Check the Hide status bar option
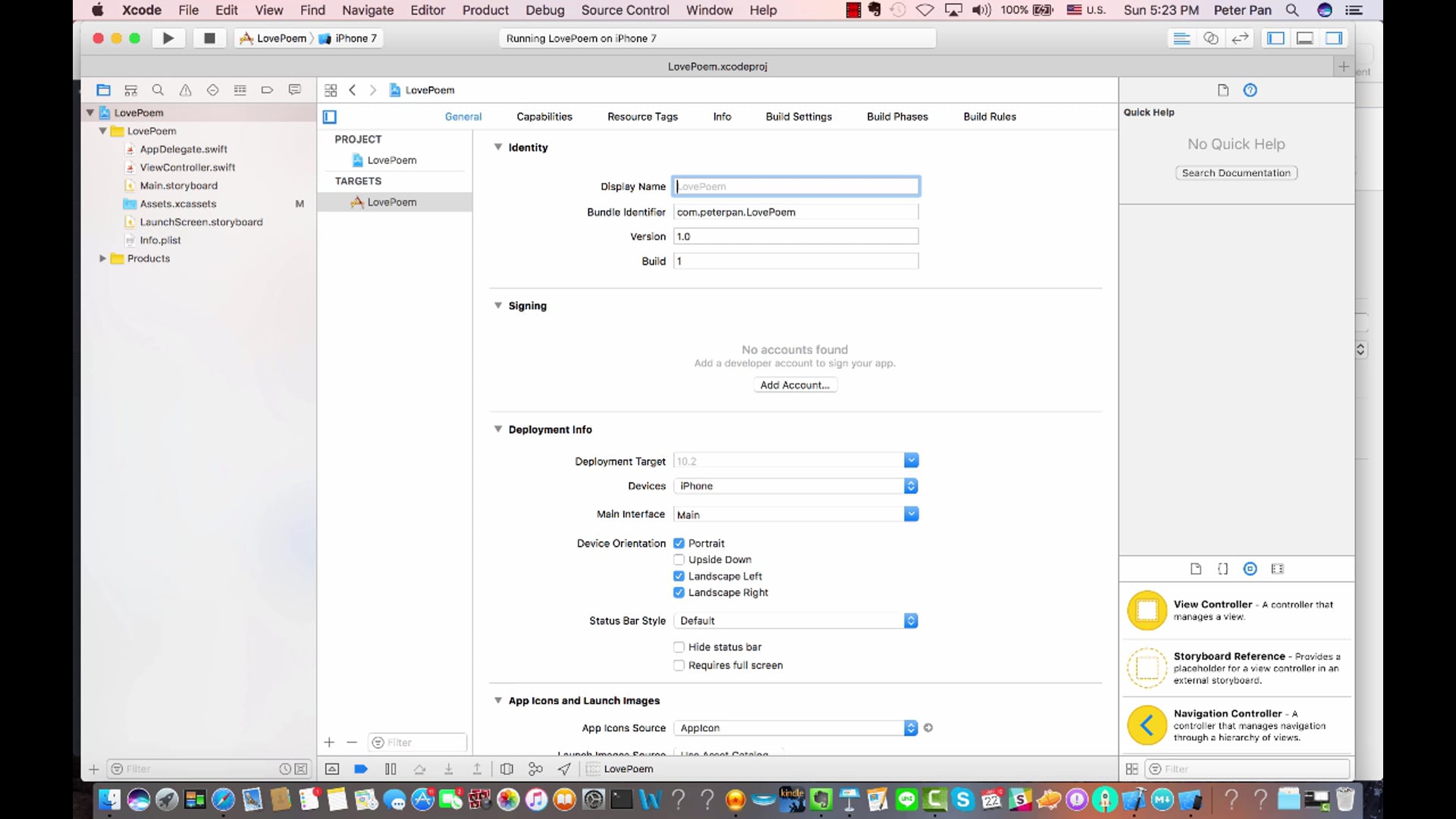 coord(679,647)
